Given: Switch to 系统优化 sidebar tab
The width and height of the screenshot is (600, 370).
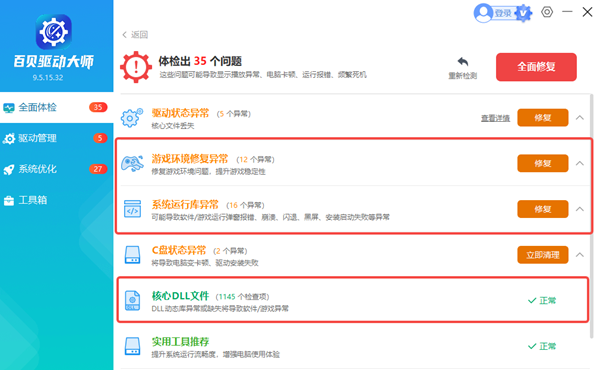Looking at the screenshot, I should tap(57, 169).
